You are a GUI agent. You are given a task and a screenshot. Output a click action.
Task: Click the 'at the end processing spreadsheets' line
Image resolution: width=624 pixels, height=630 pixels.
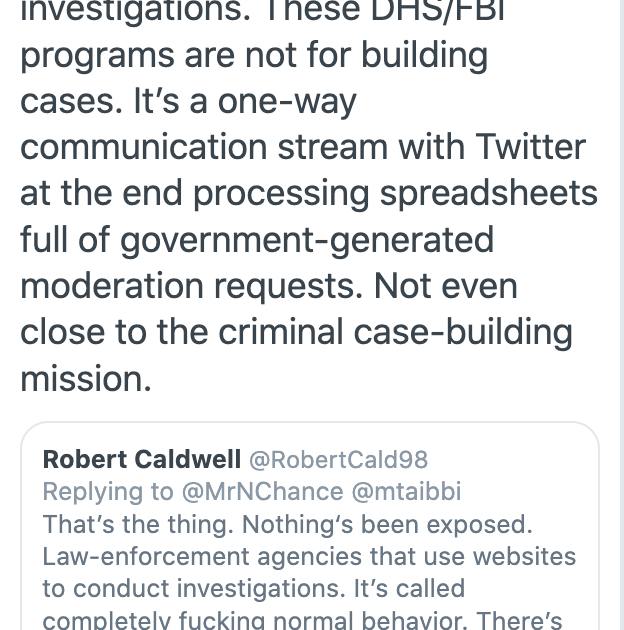pos(309,194)
